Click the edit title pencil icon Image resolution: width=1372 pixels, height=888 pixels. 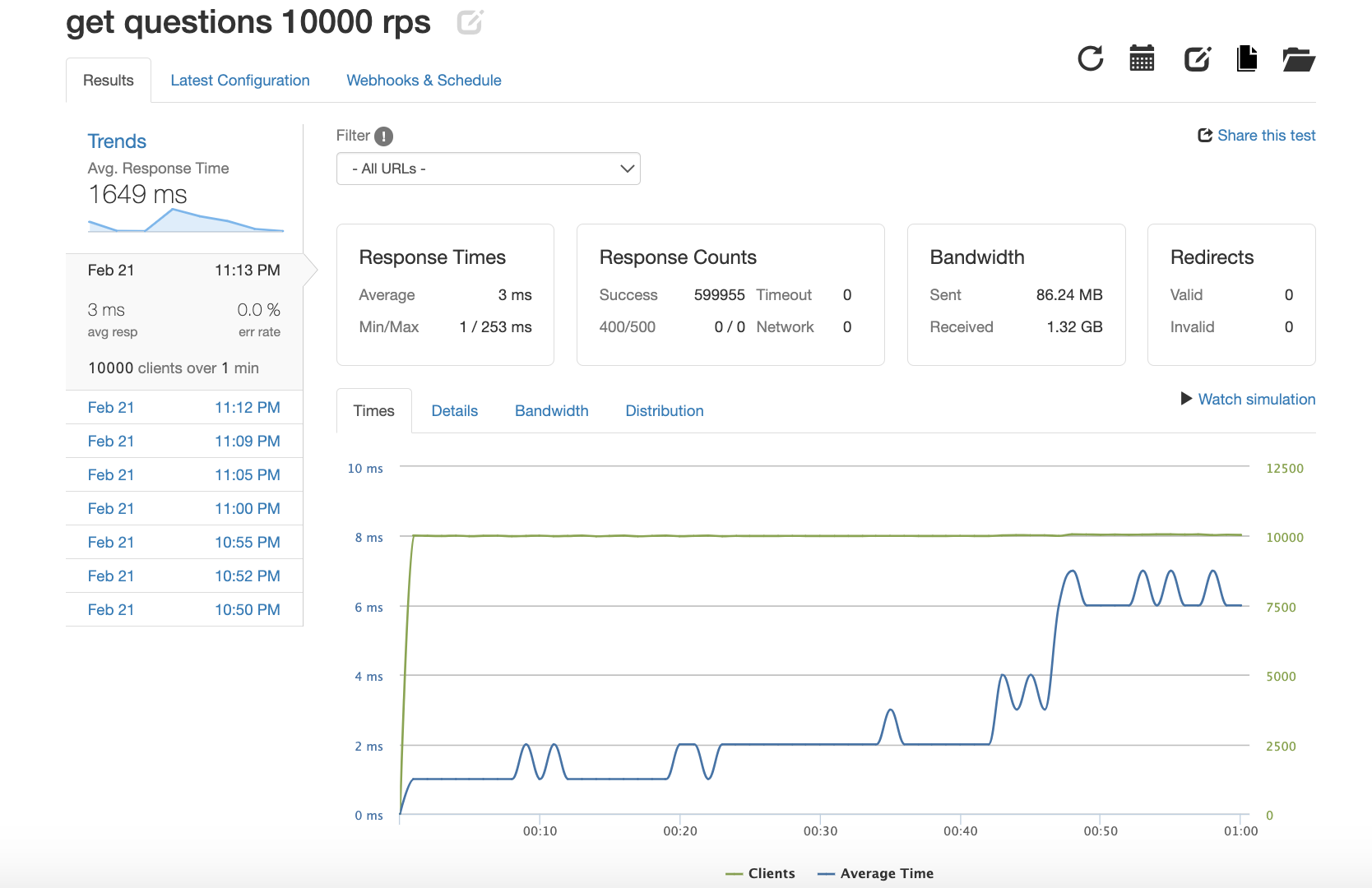point(470,22)
